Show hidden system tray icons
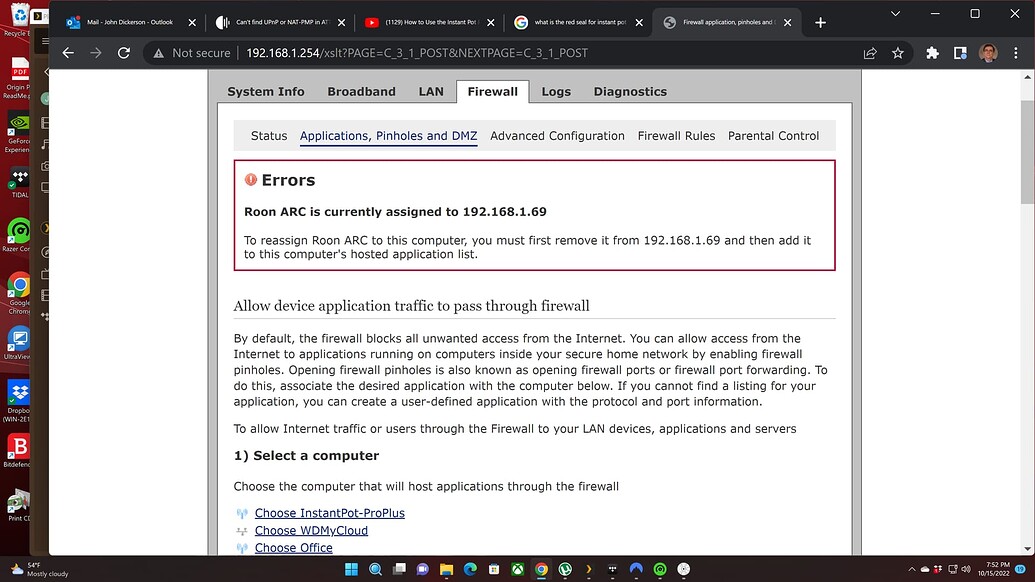The image size is (1035, 582). (x=912, y=569)
